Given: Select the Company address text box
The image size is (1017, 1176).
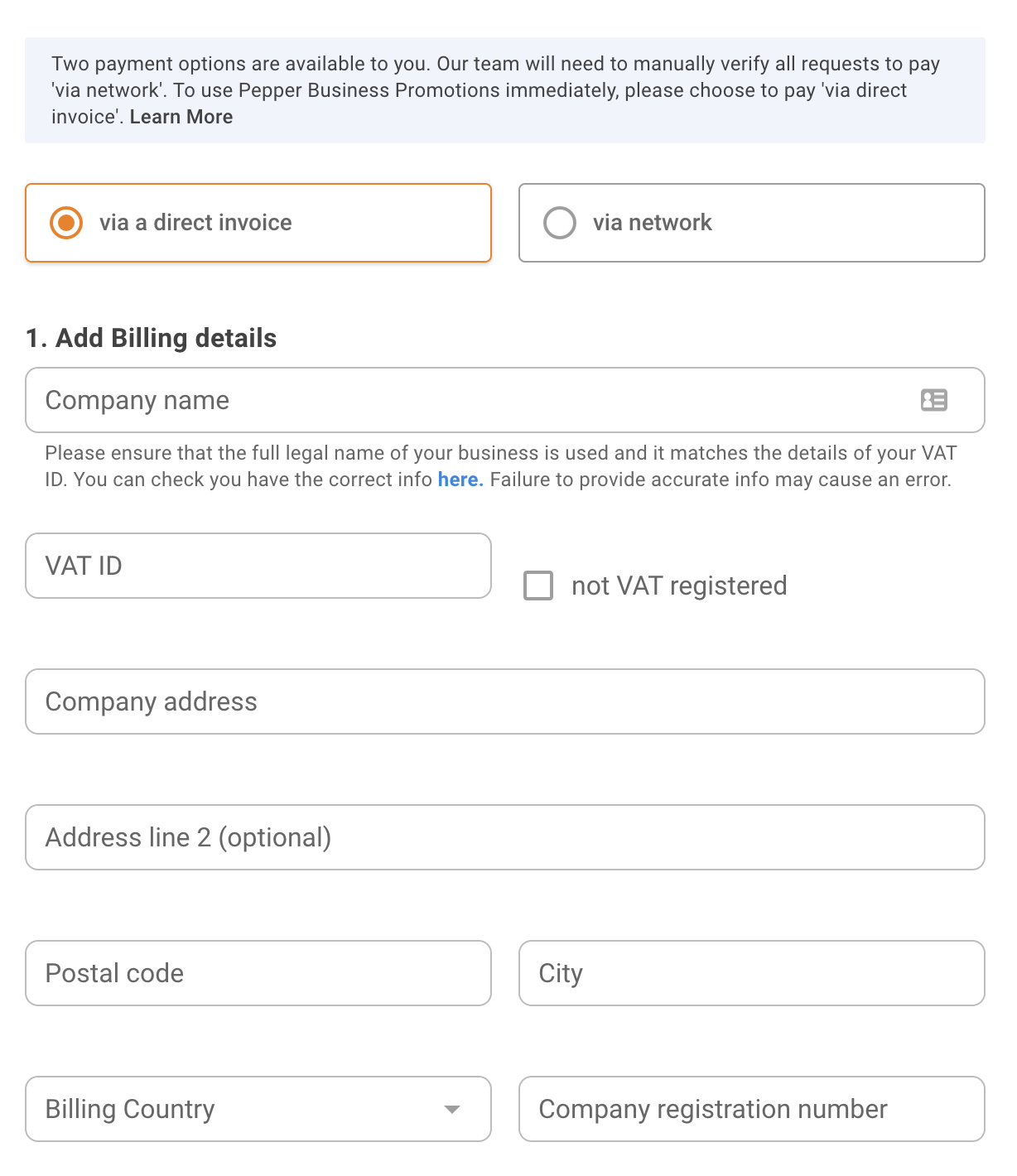Looking at the screenshot, I should (x=504, y=701).
